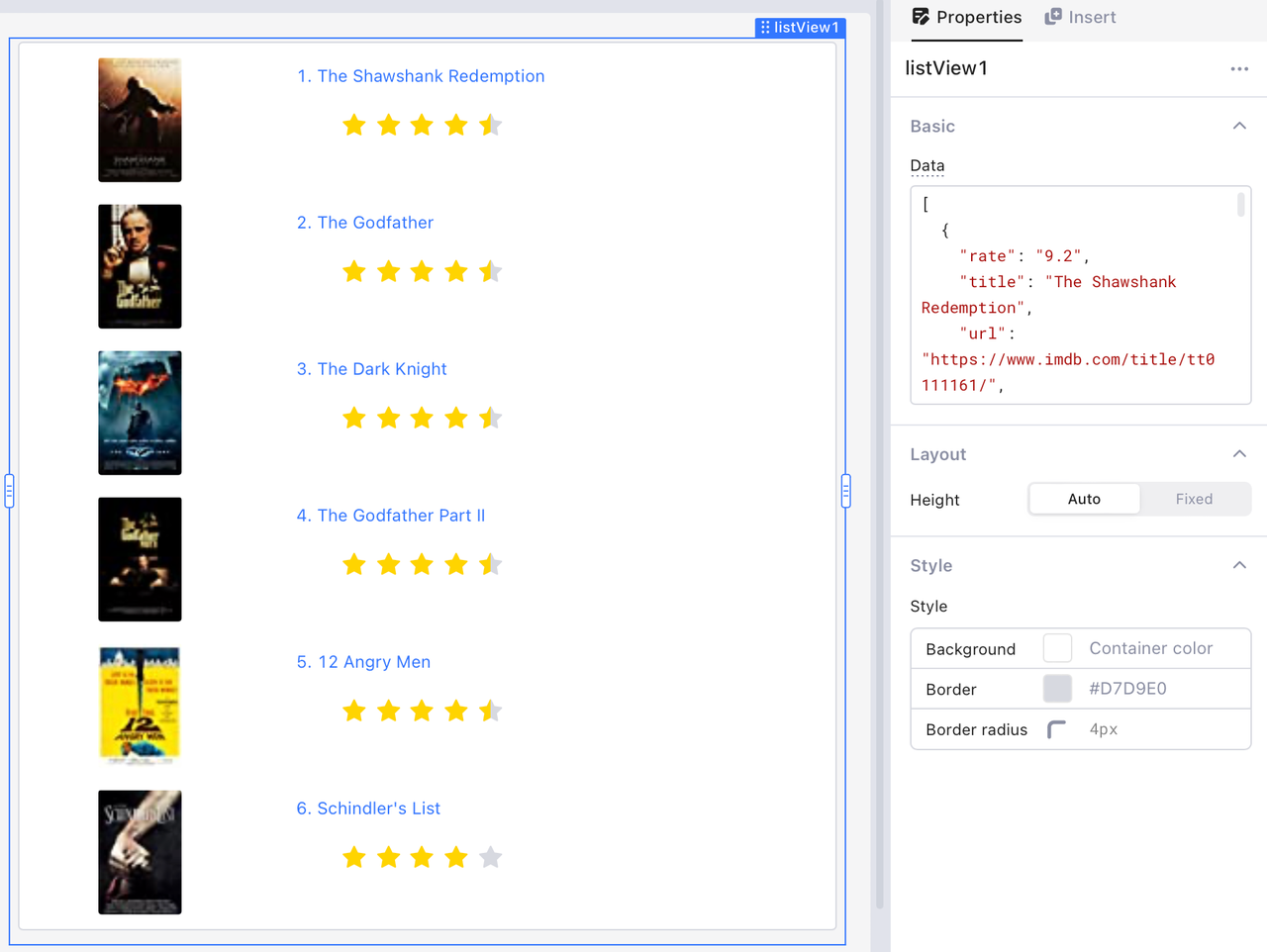Click the left resize handle of listView1
The image size is (1267, 952).
[x=10, y=491]
